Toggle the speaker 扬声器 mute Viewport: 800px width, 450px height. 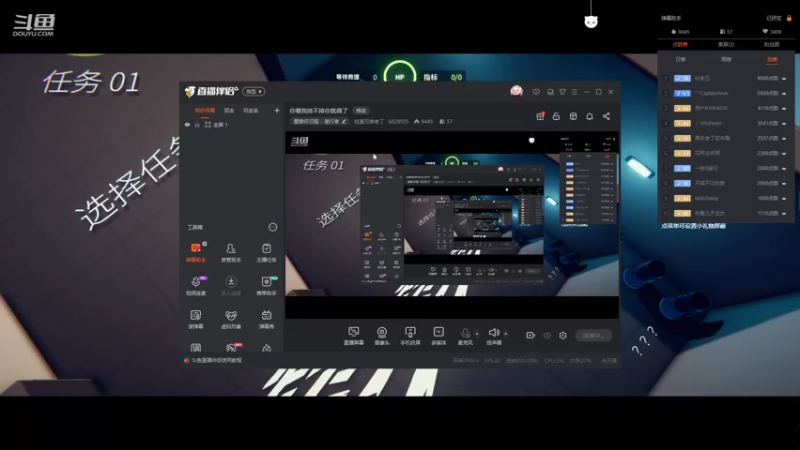pyautogui.click(x=493, y=336)
